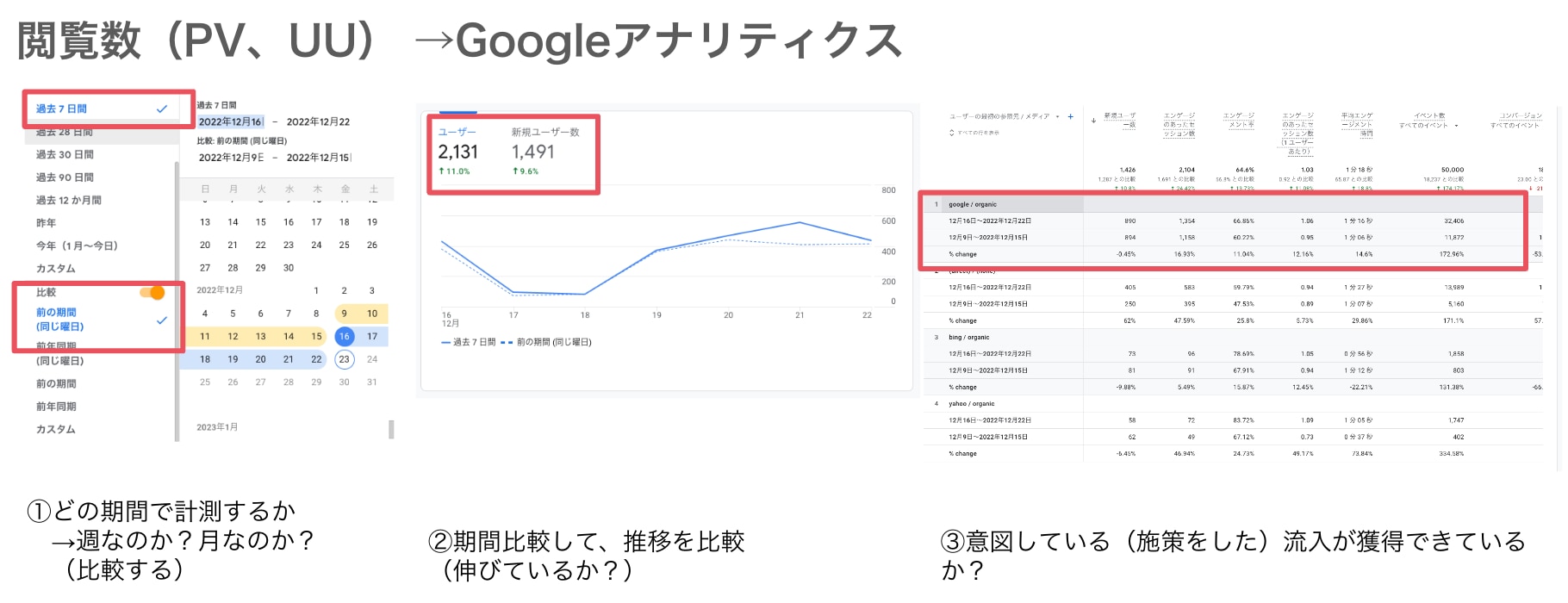Screen dimensions: 1568x603
Task: Click the start date field 2022年12月16日
Action: tap(230, 121)
